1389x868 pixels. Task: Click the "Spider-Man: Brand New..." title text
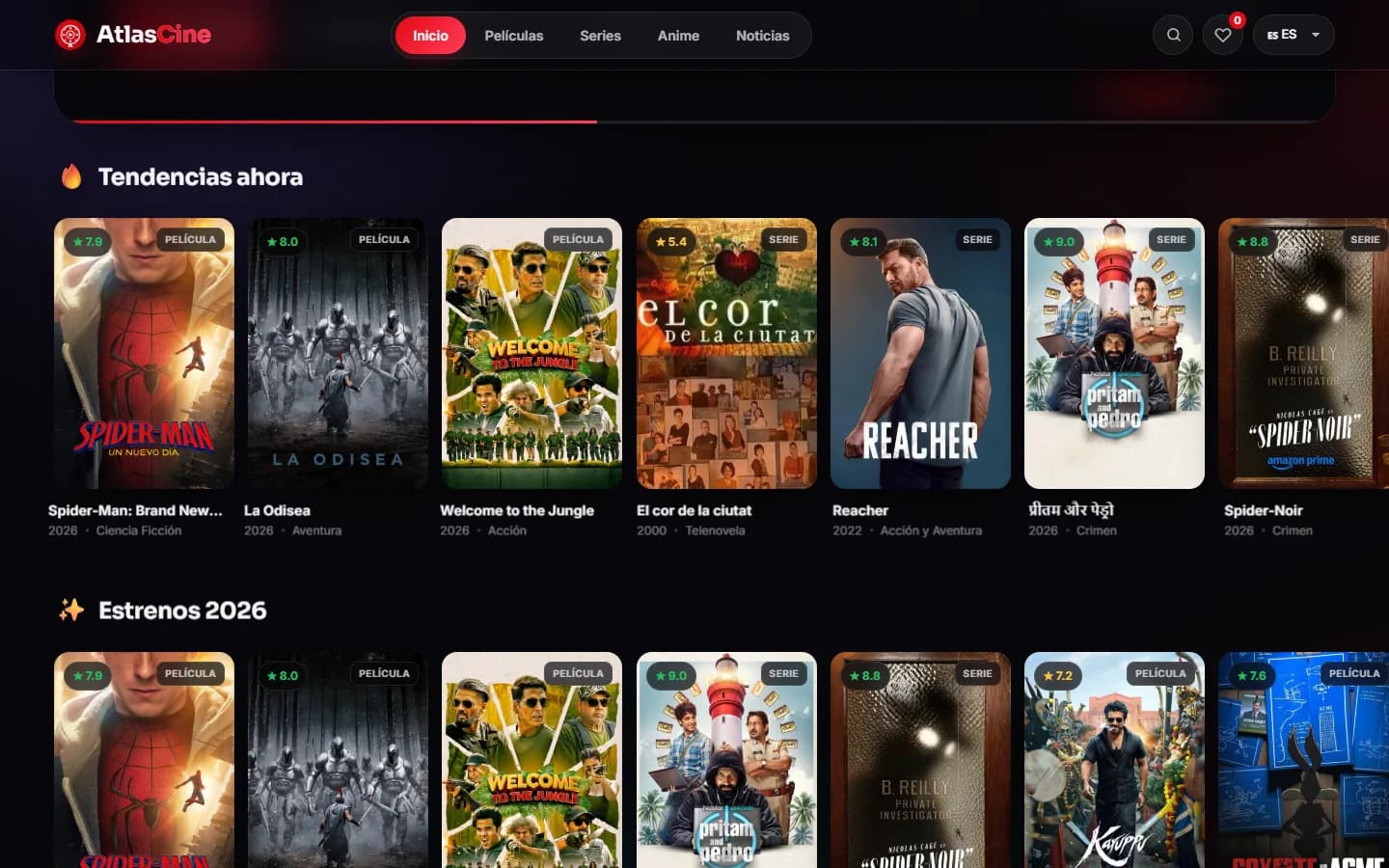(135, 510)
